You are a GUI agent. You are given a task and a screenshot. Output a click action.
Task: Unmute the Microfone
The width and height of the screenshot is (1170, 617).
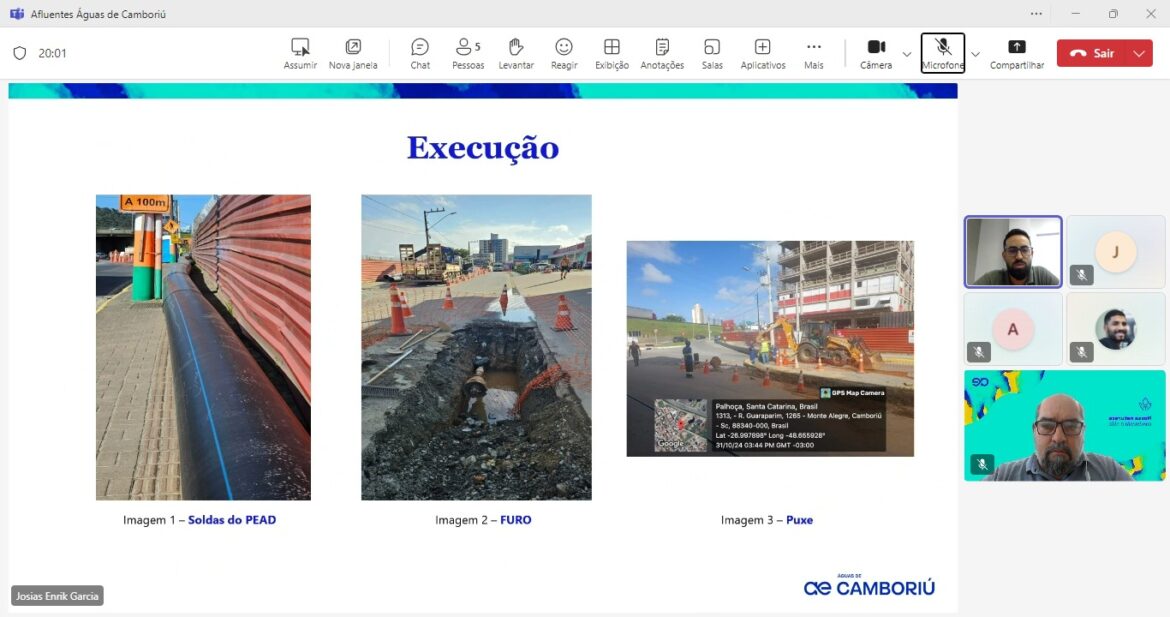[943, 53]
